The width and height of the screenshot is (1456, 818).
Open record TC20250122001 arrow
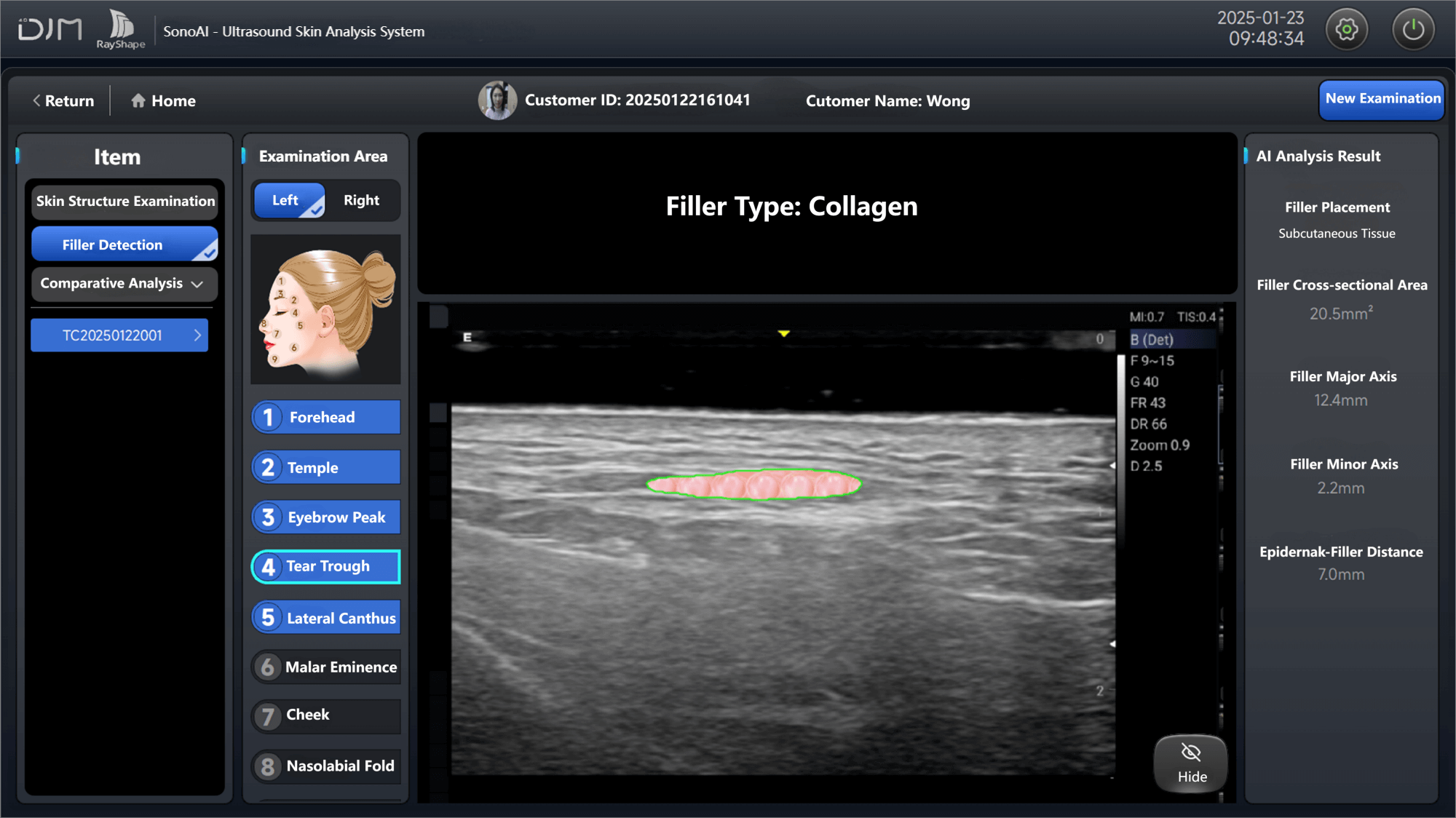[x=197, y=335]
